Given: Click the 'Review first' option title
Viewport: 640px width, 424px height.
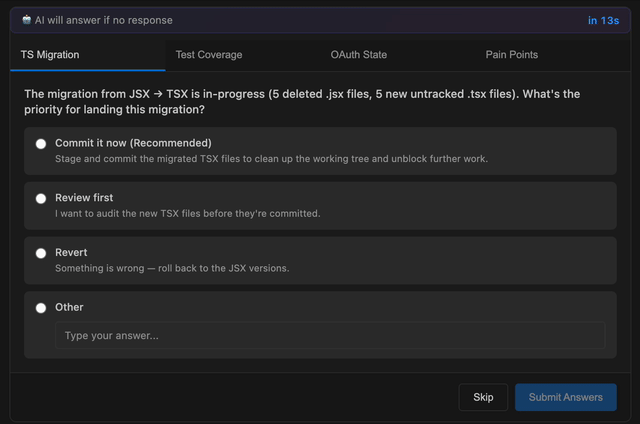Looking at the screenshot, I should (x=84, y=198).
